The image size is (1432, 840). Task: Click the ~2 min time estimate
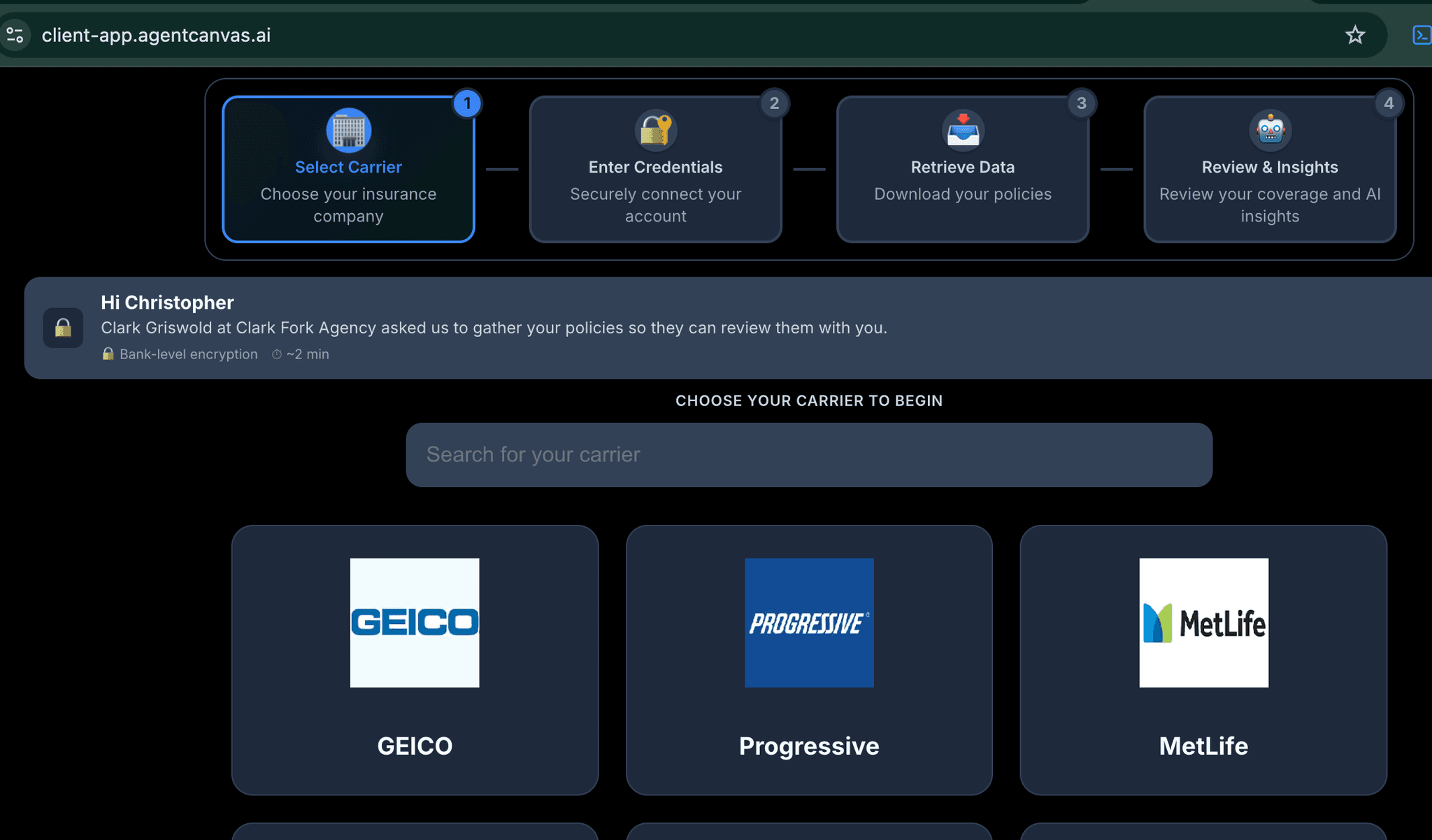[308, 354]
